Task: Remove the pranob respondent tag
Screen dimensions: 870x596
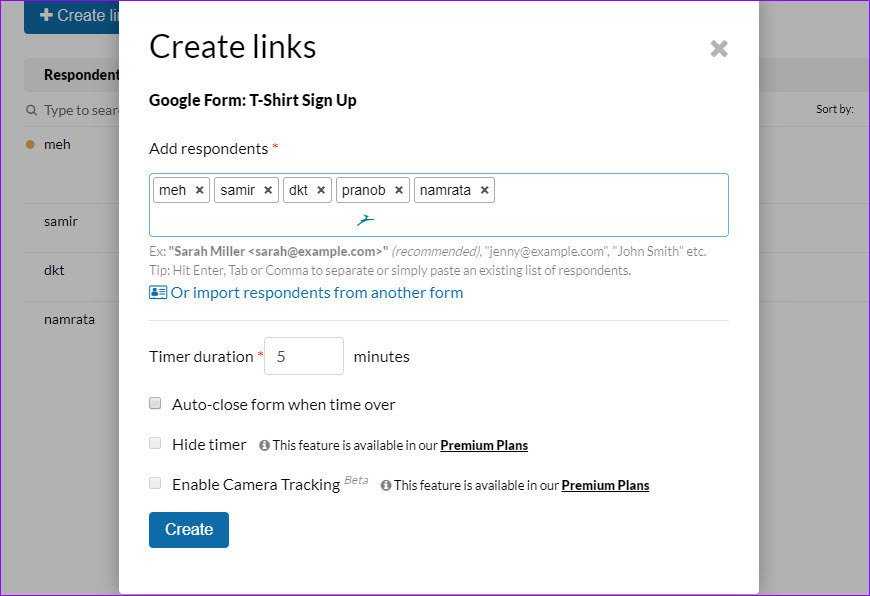Action: click(x=399, y=190)
